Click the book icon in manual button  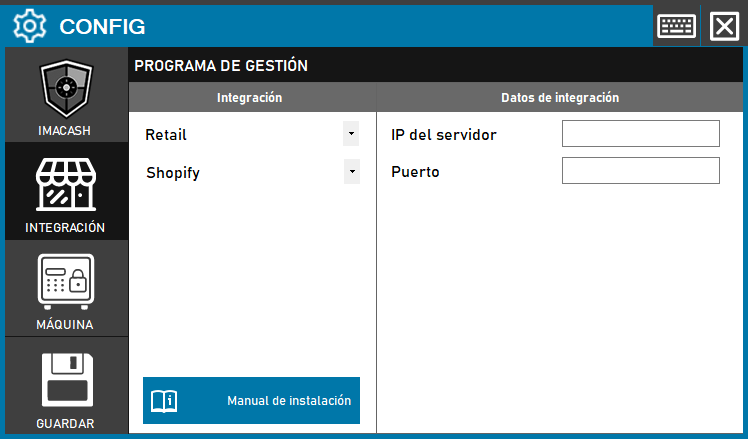pyautogui.click(x=163, y=401)
